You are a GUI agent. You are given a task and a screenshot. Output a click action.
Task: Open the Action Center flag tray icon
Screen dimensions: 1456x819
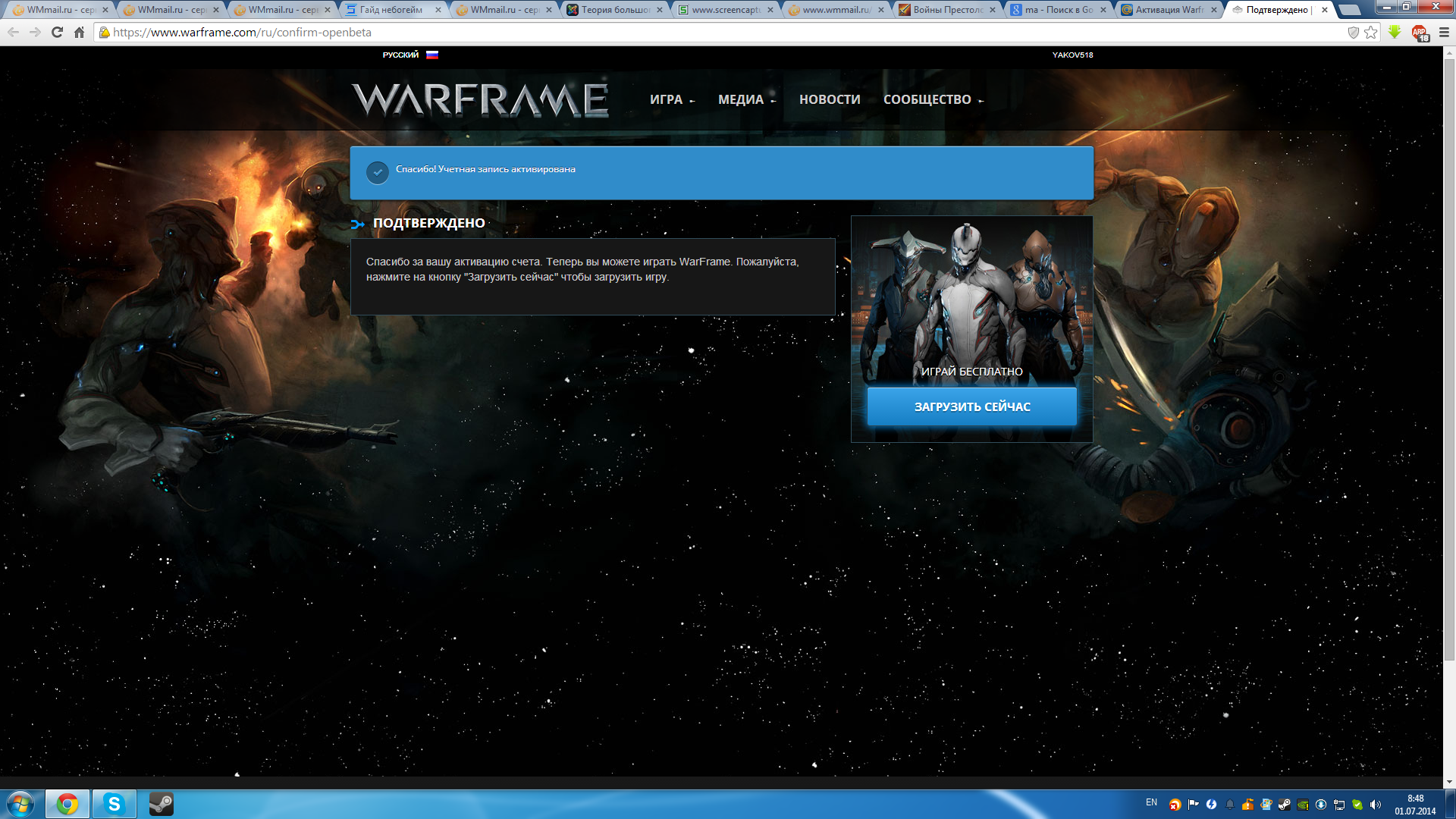point(1194,805)
